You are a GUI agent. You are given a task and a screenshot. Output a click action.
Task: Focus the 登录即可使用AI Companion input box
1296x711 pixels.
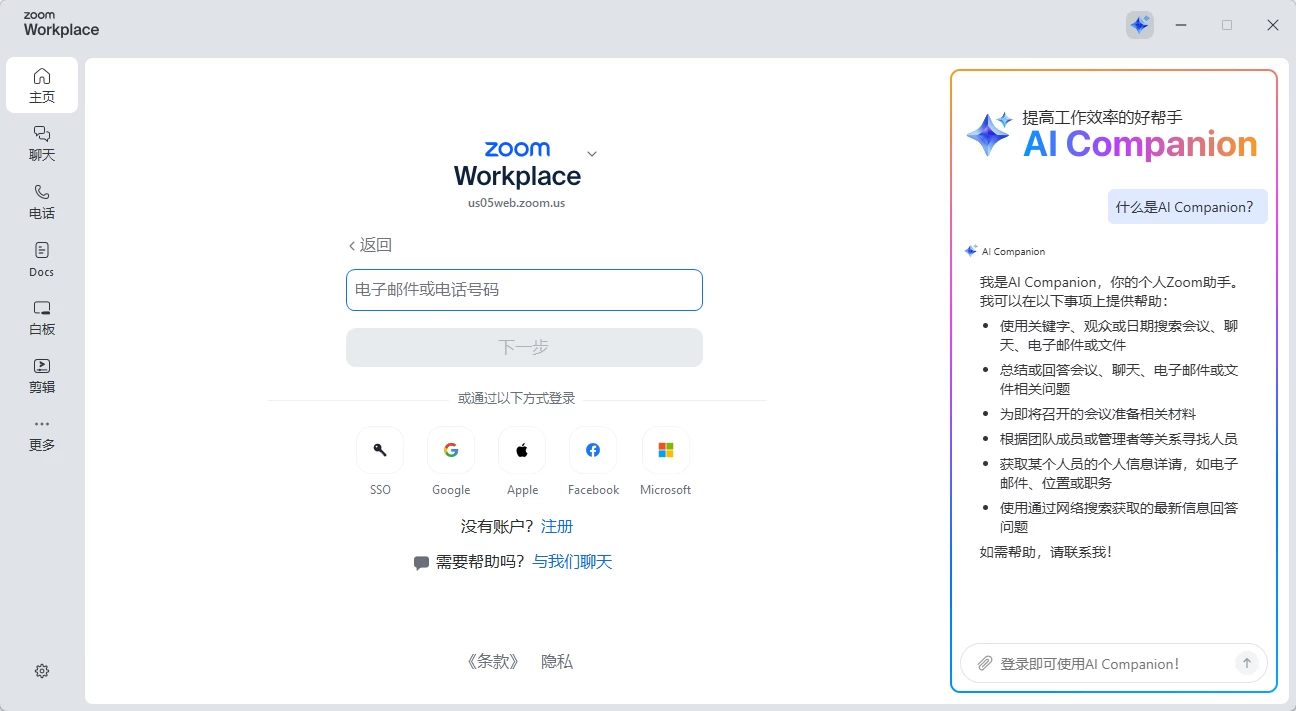[x=1113, y=663]
